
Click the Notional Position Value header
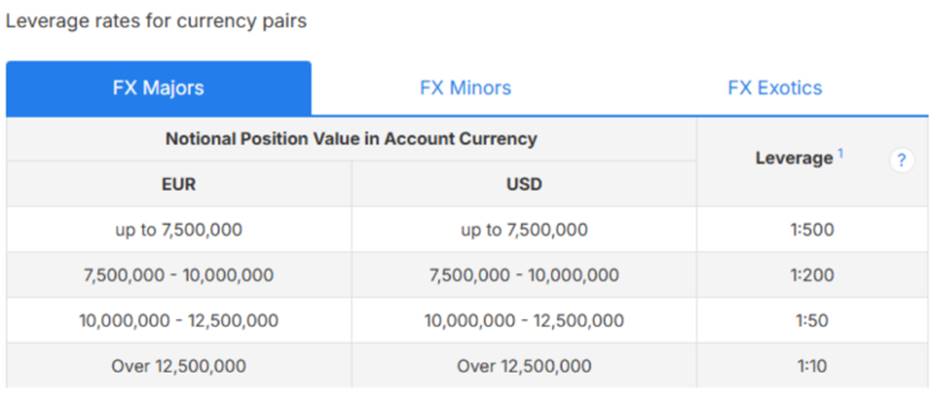[351, 139]
